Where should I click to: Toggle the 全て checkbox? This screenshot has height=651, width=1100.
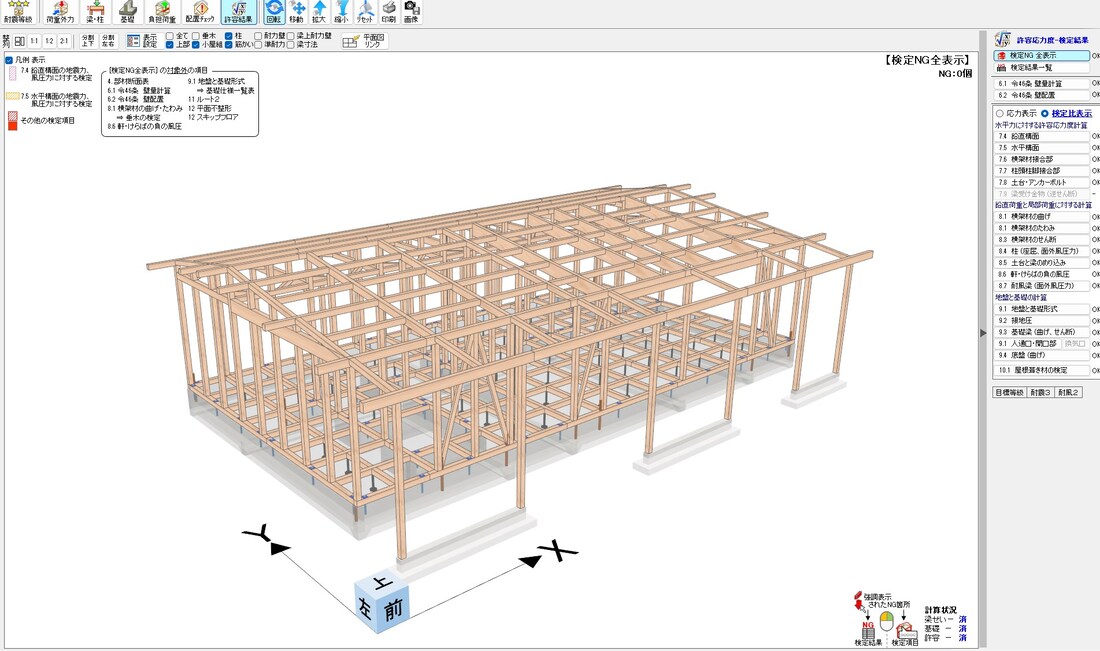pos(170,36)
